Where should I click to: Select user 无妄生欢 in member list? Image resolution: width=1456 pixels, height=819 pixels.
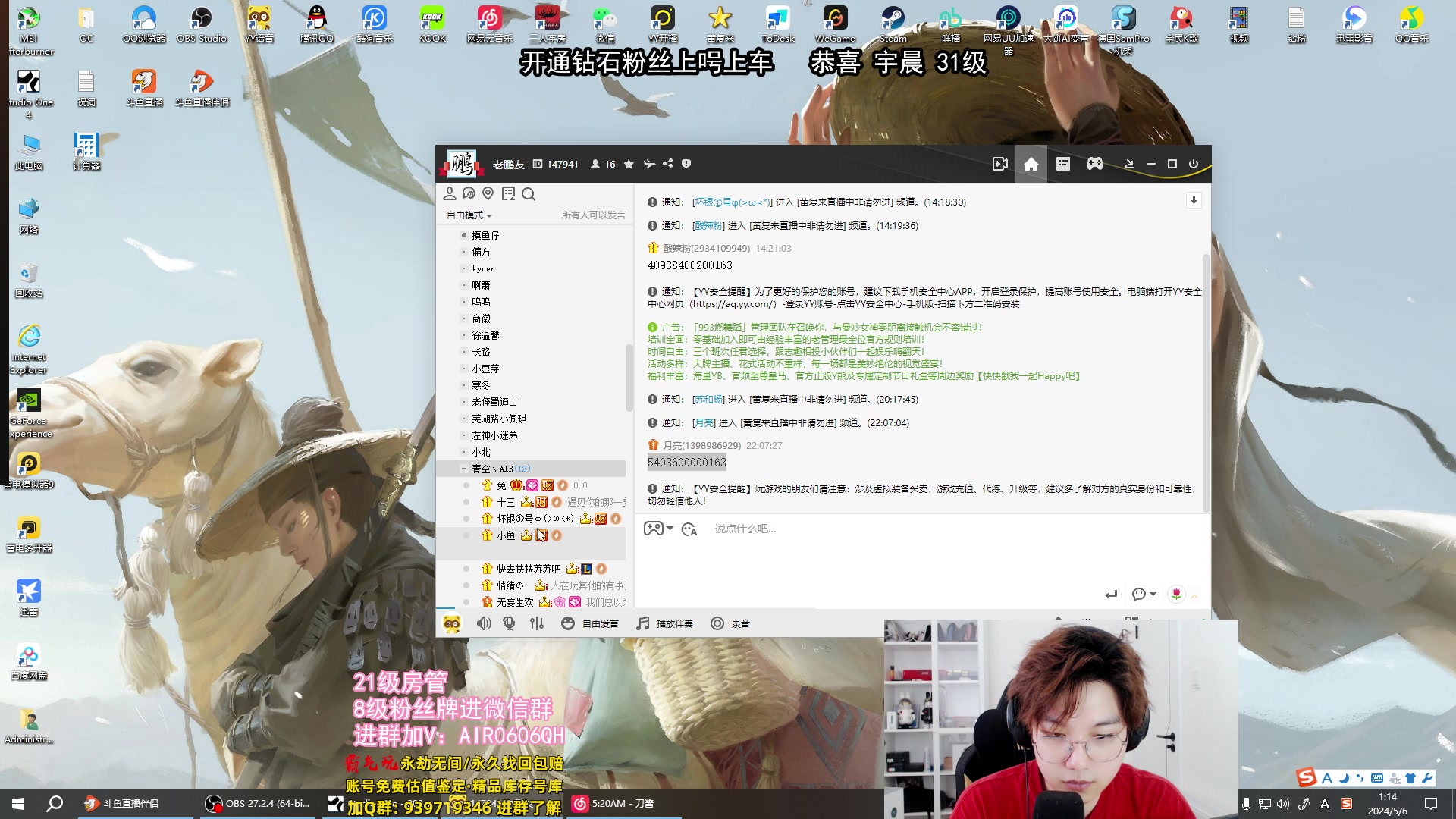515,602
